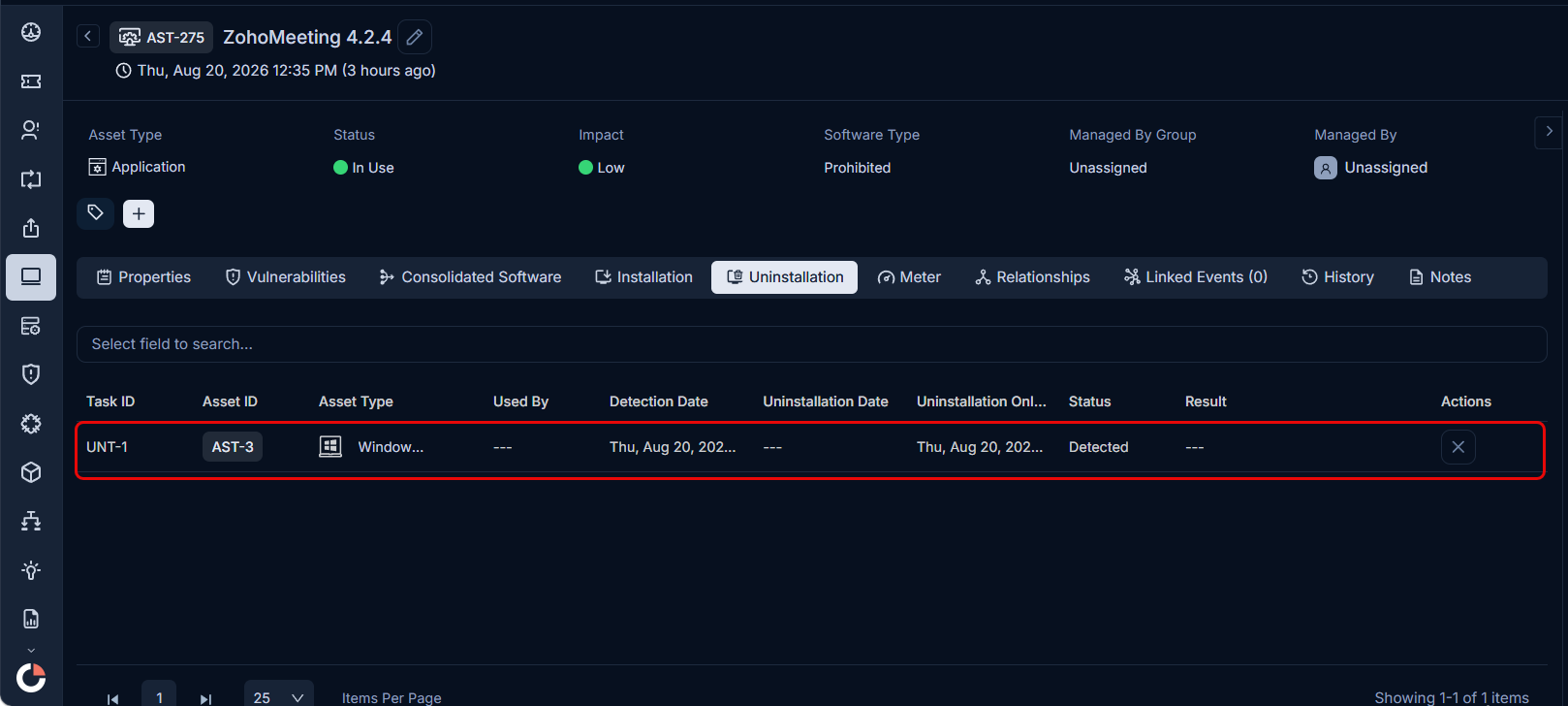The height and width of the screenshot is (706, 1568).
Task: Open the server settings icon in the sidebar
Action: click(31, 326)
